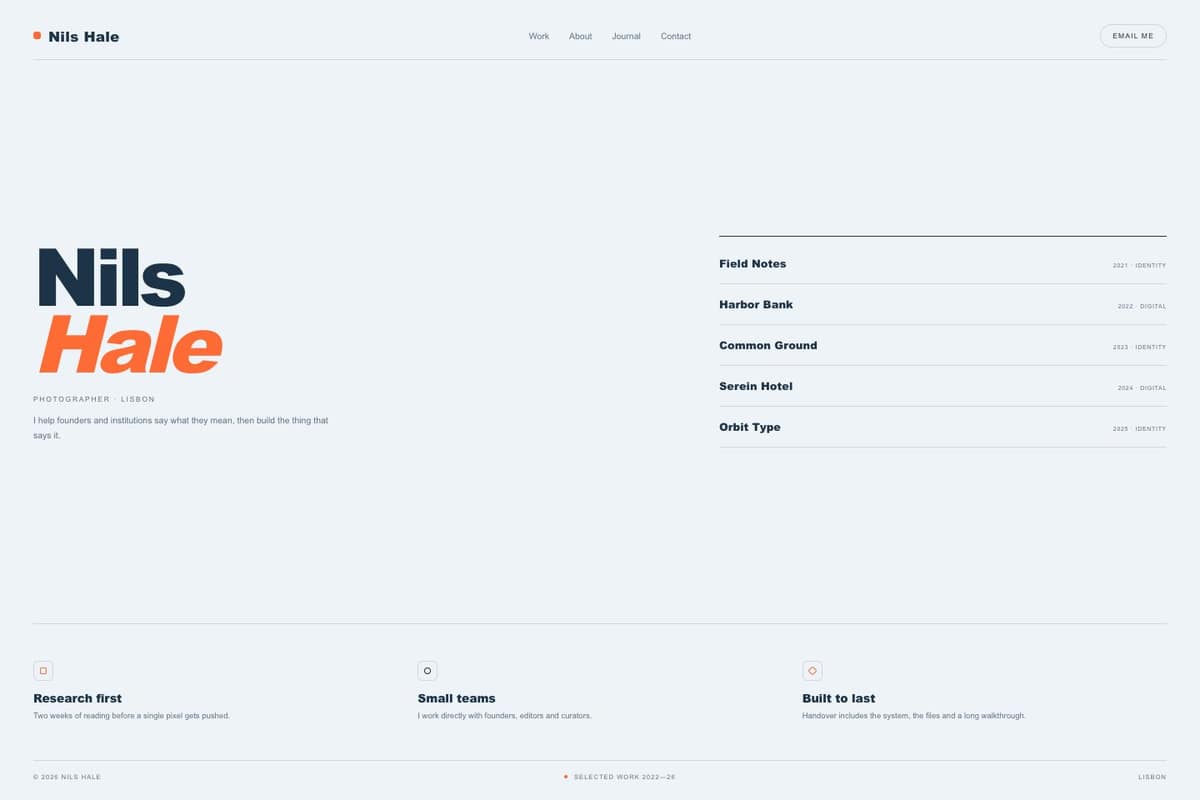Go to the About page
This screenshot has height=800, width=1200.
(580, 36)
